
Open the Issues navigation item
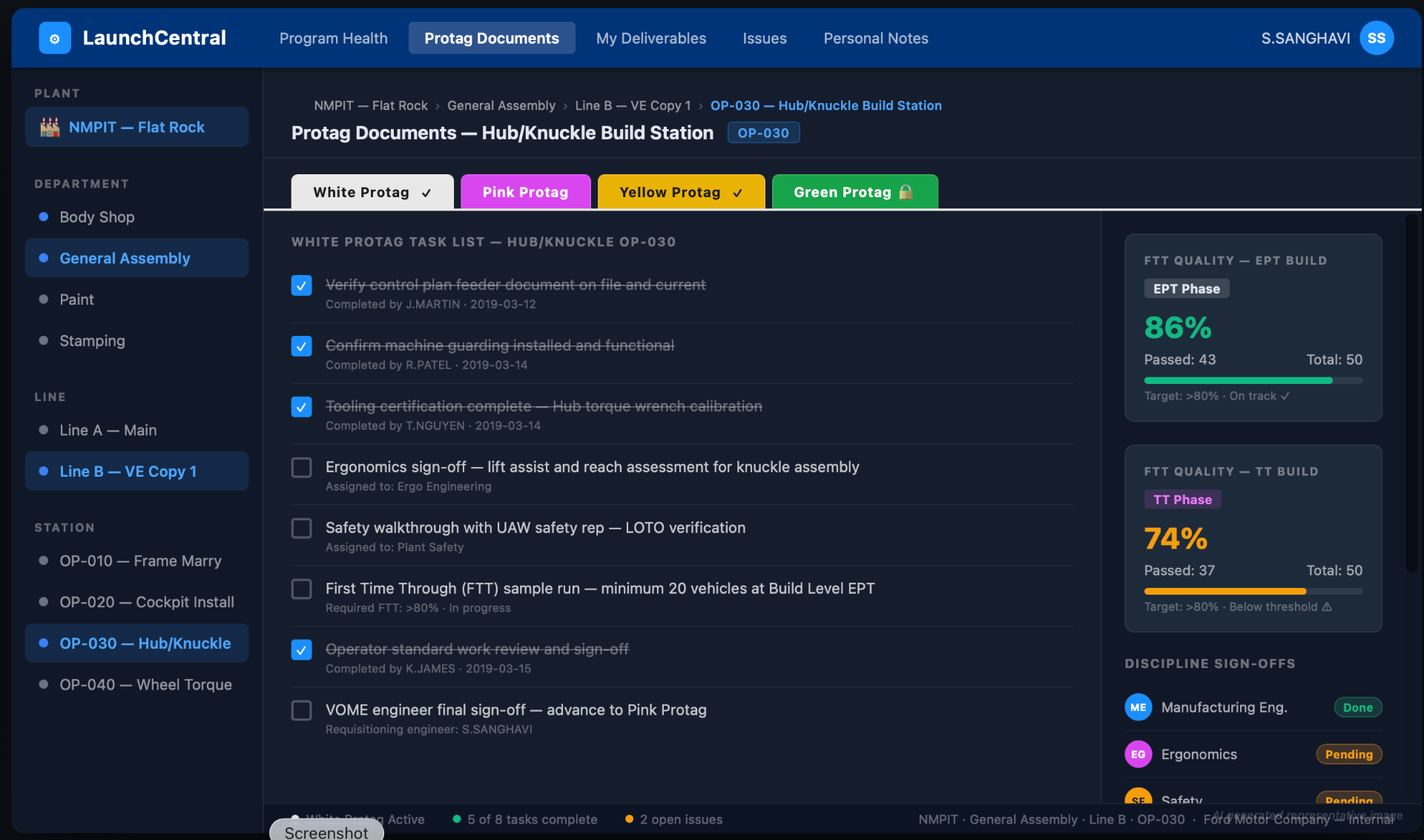(764, 38)
